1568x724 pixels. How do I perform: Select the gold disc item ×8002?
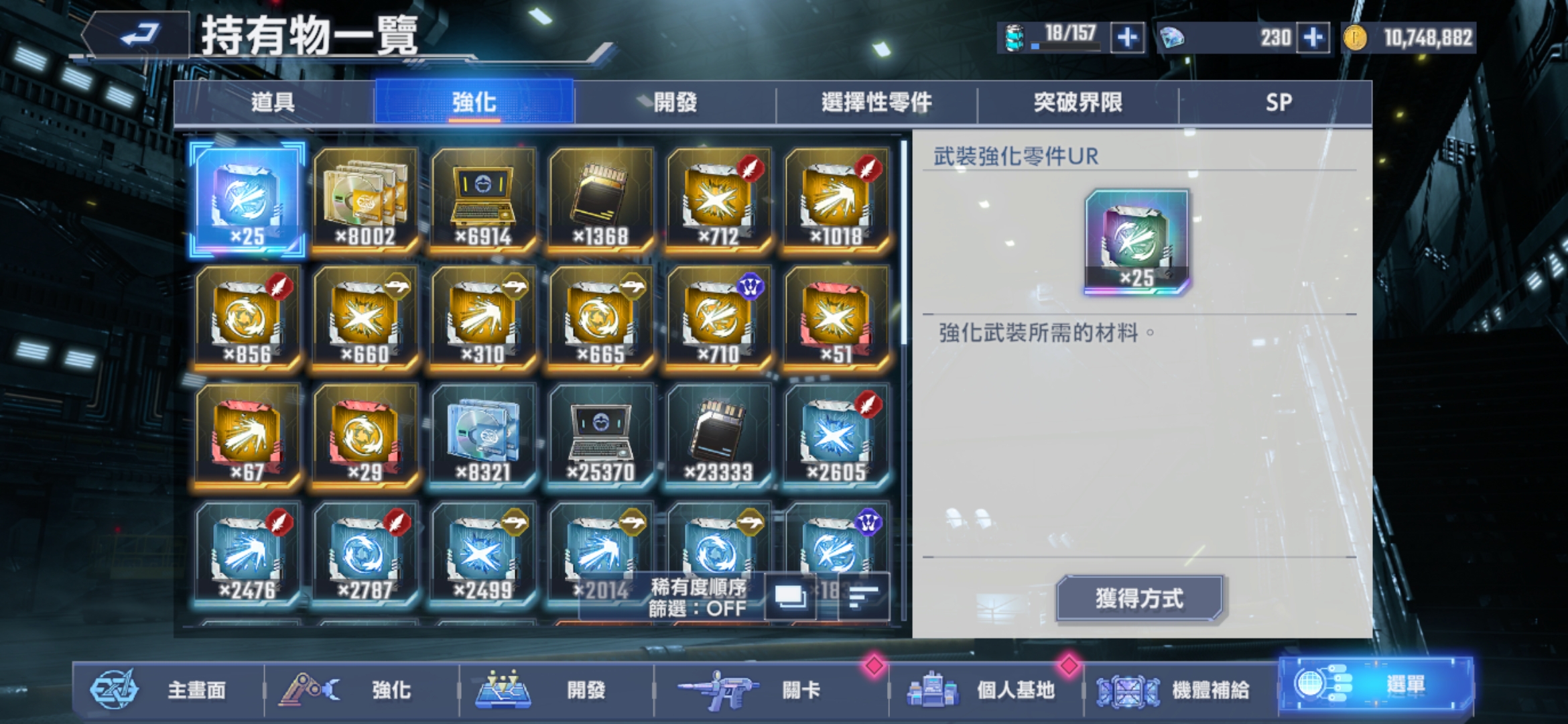(365, 200)
